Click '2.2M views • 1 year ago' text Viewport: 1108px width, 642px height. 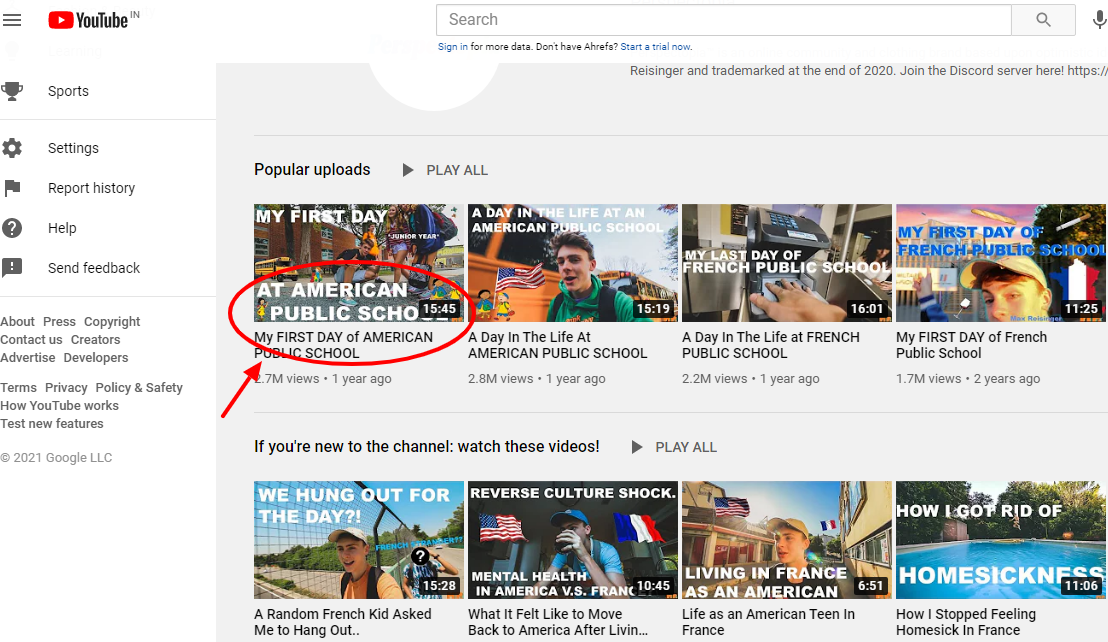750,379
